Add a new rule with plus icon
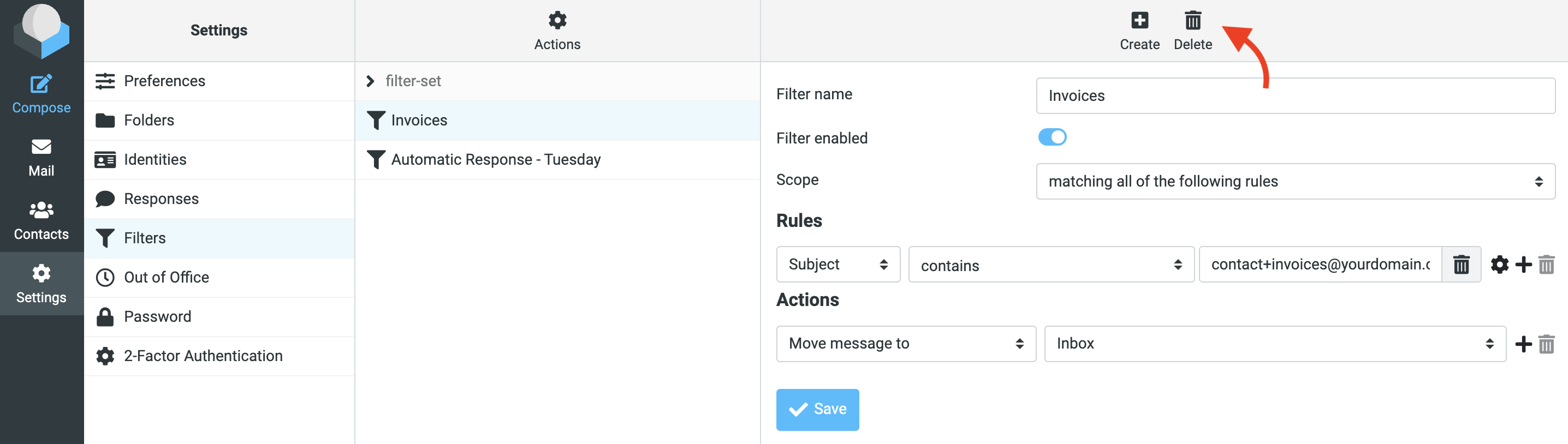This screenshot has height=444, width=1568. tap(1523, 265)
